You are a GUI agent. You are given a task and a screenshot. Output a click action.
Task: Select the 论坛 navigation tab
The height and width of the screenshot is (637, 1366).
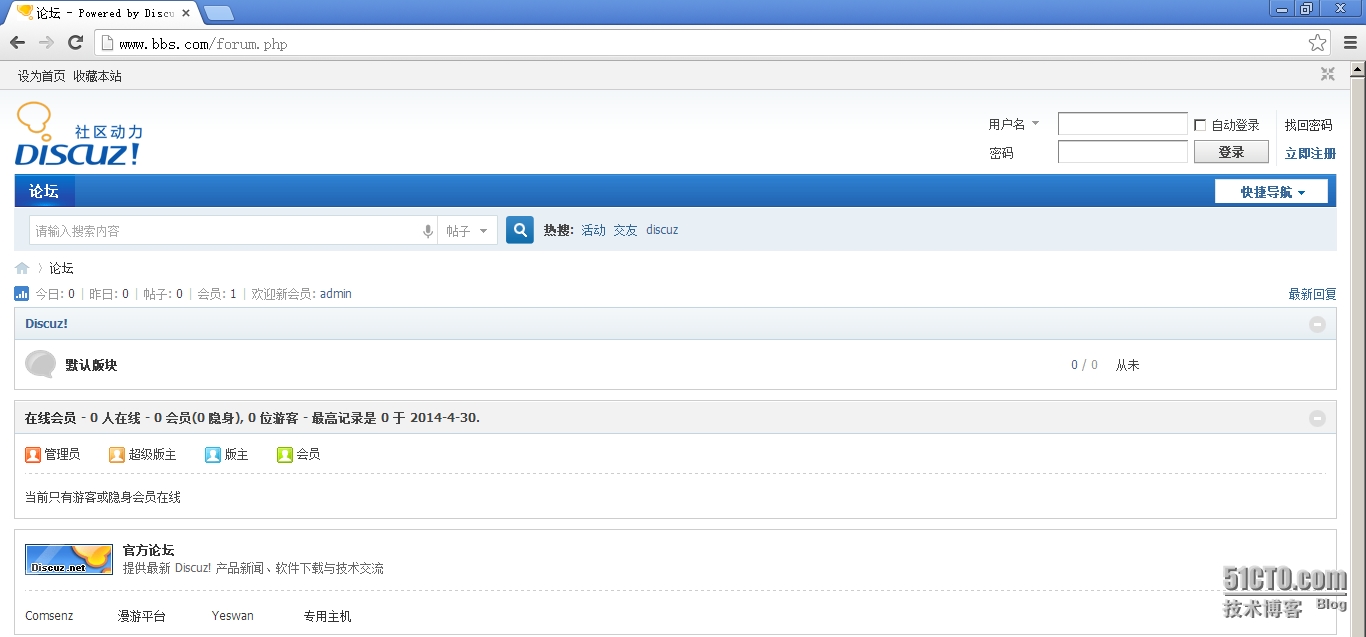click(44, 191)
